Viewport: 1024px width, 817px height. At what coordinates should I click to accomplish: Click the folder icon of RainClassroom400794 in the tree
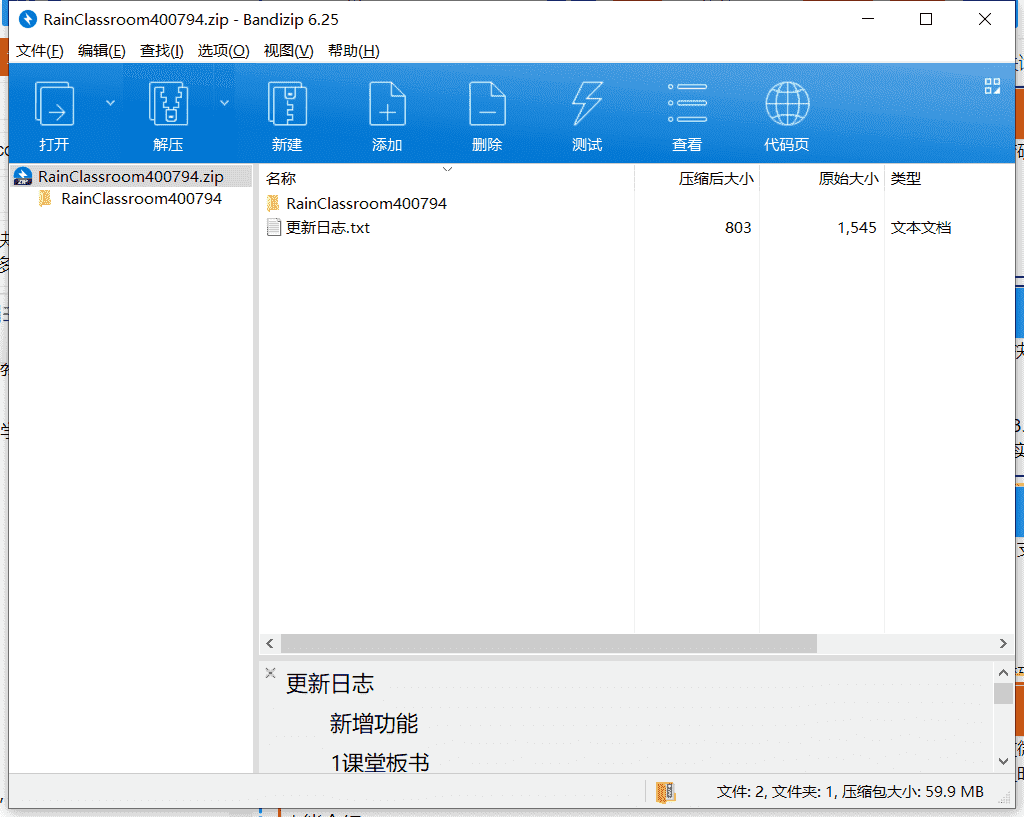[45, 199]
